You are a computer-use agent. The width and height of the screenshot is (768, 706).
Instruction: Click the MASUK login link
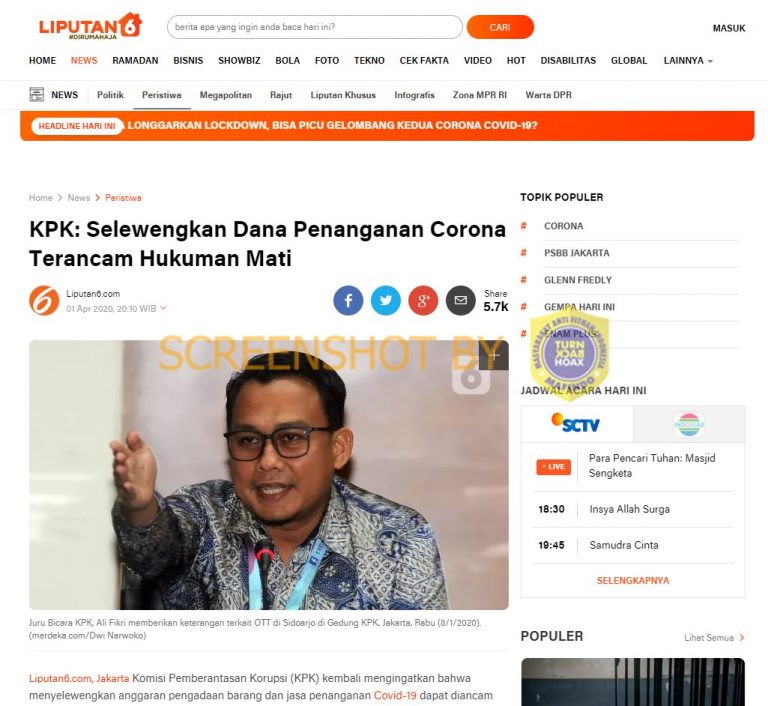pyautogui.click(x=729, y=28)
